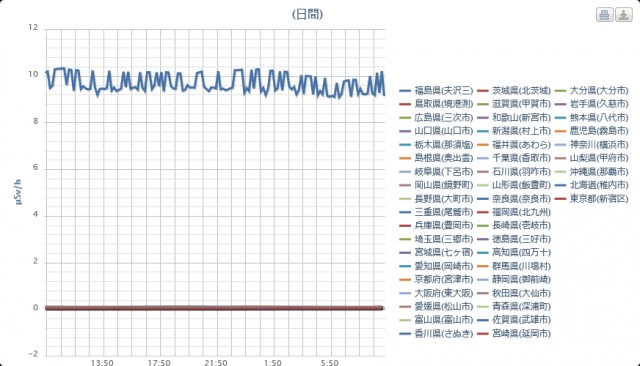Hide the 愛知県(岡崎市) series
This screenshot has width=640, height=366.
tap(436, 266)
